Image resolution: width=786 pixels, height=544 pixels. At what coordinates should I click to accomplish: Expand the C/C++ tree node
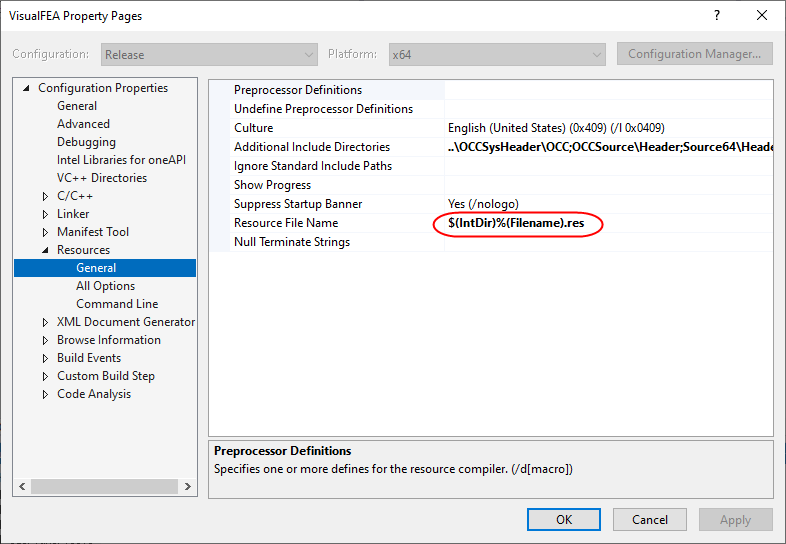coord(45,197)
